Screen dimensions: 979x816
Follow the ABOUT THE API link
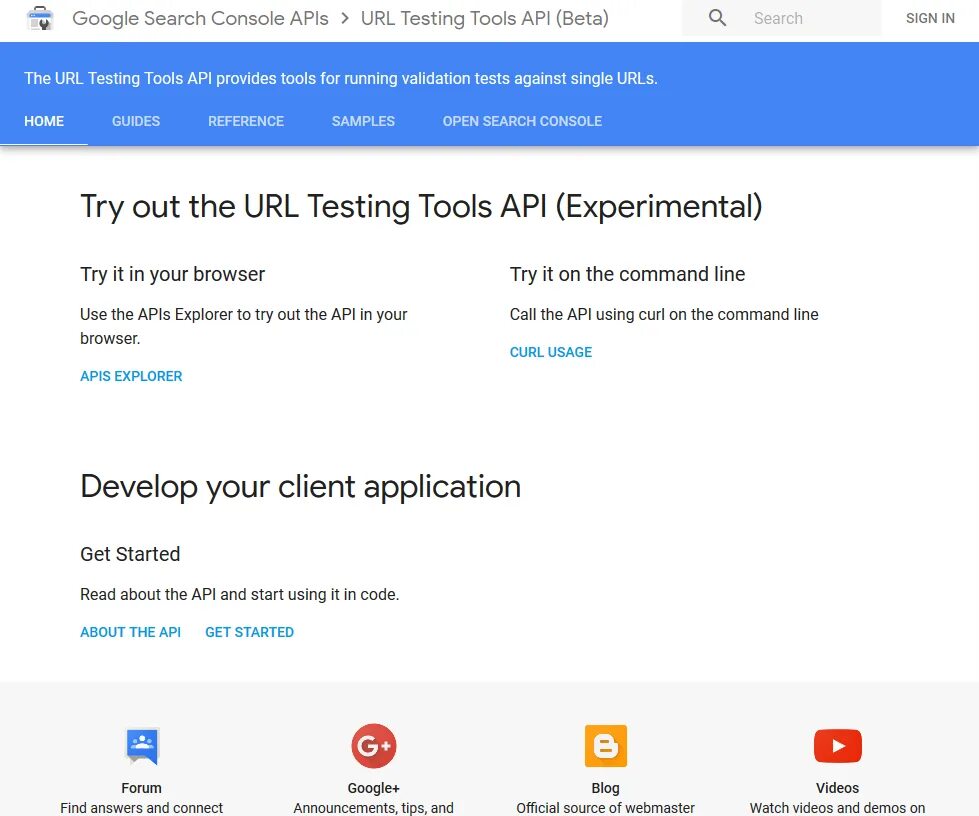tap(130, 632)
